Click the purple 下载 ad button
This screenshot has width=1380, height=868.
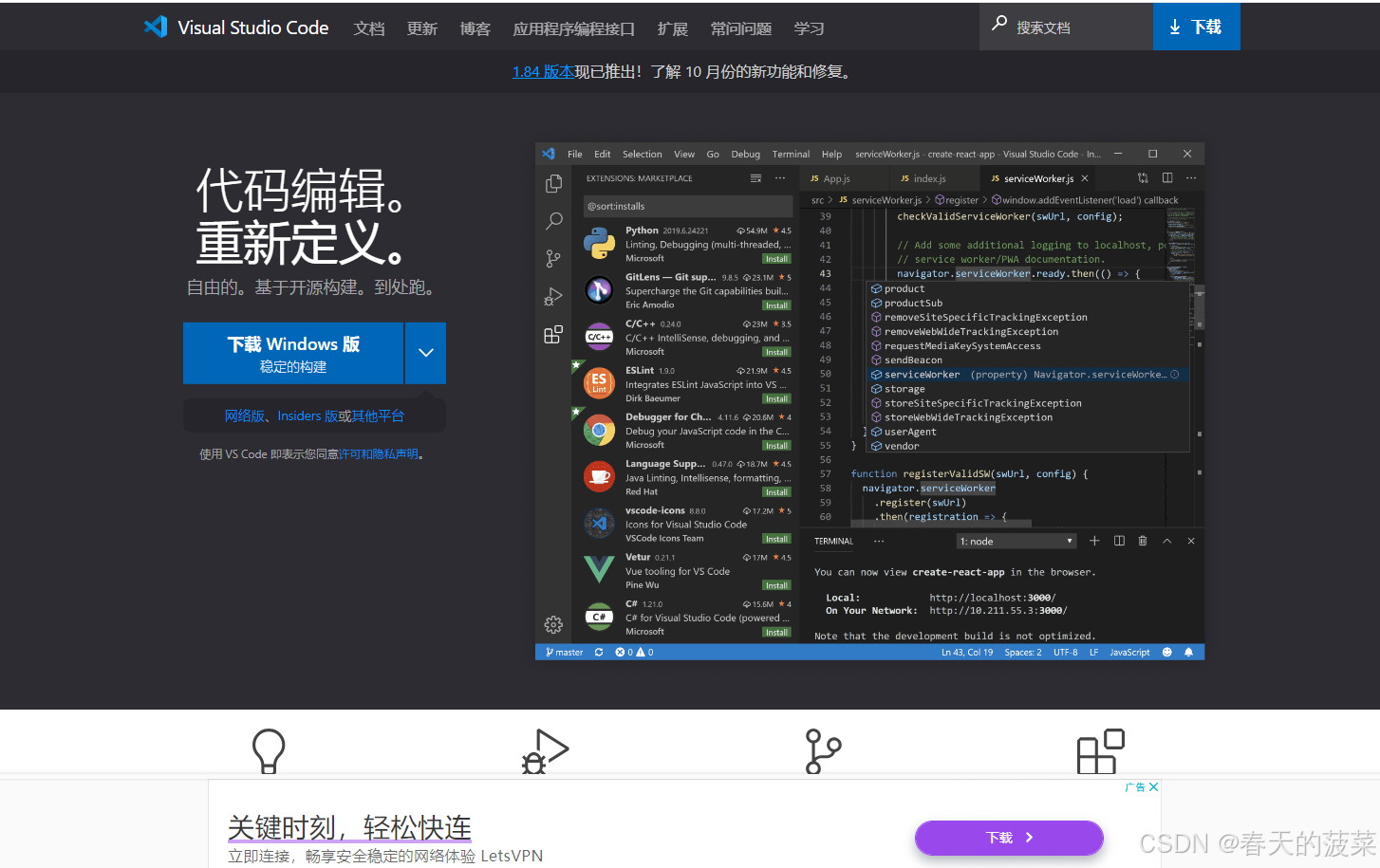(x=1009, y=838)
